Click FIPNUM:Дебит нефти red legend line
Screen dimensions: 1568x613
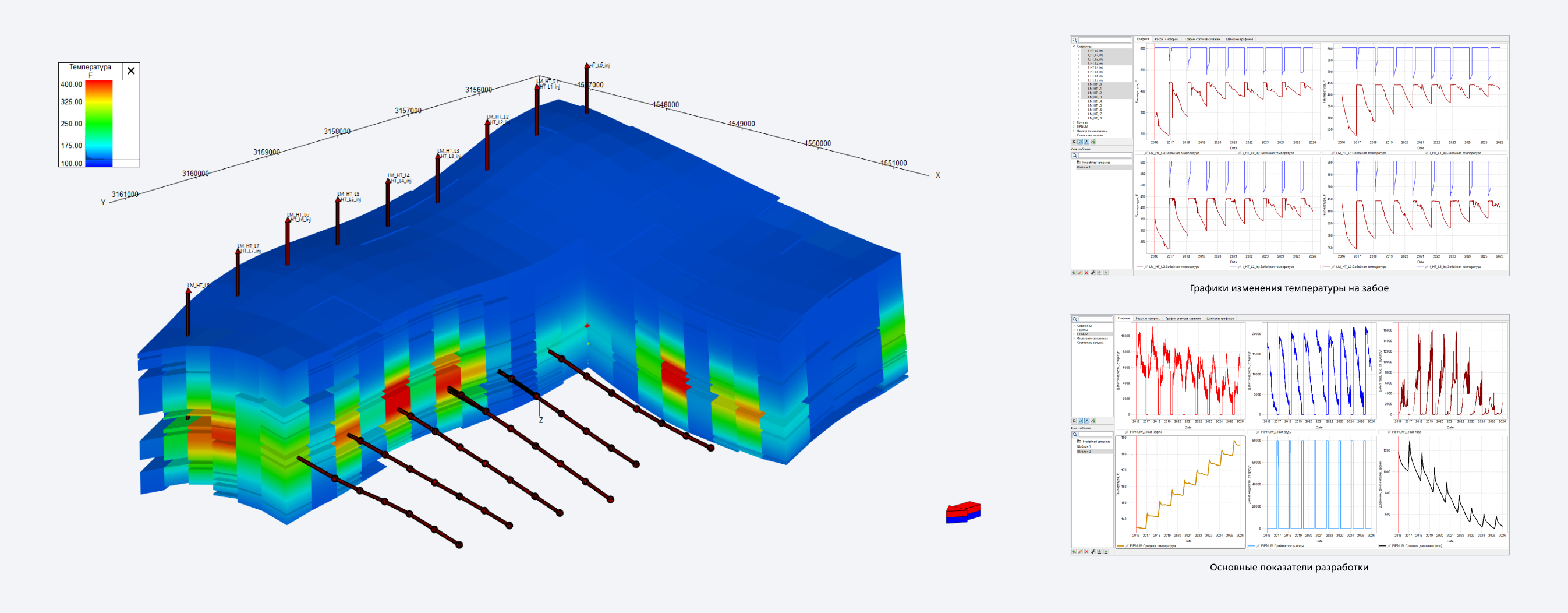[1121, 432]
